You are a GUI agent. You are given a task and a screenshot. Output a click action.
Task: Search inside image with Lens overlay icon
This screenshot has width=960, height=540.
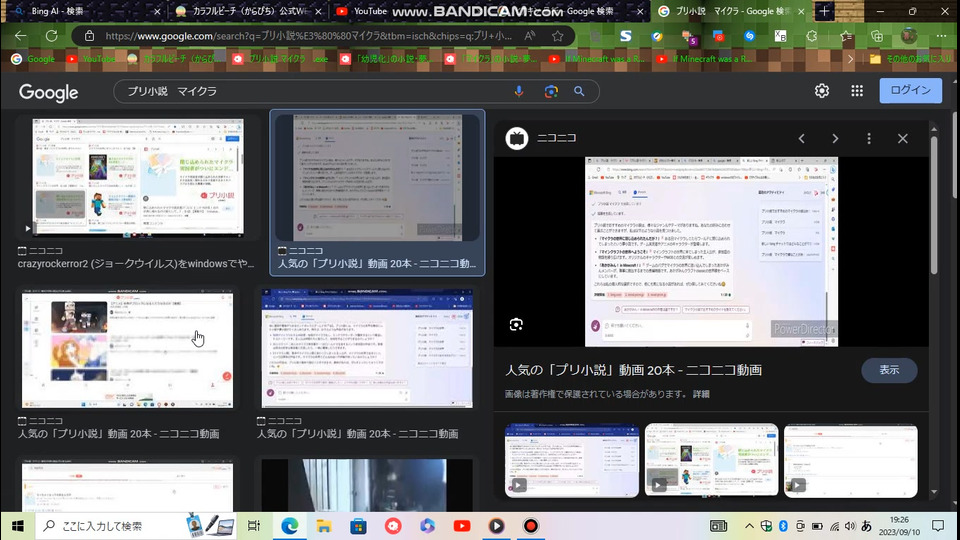coord(516,324)
